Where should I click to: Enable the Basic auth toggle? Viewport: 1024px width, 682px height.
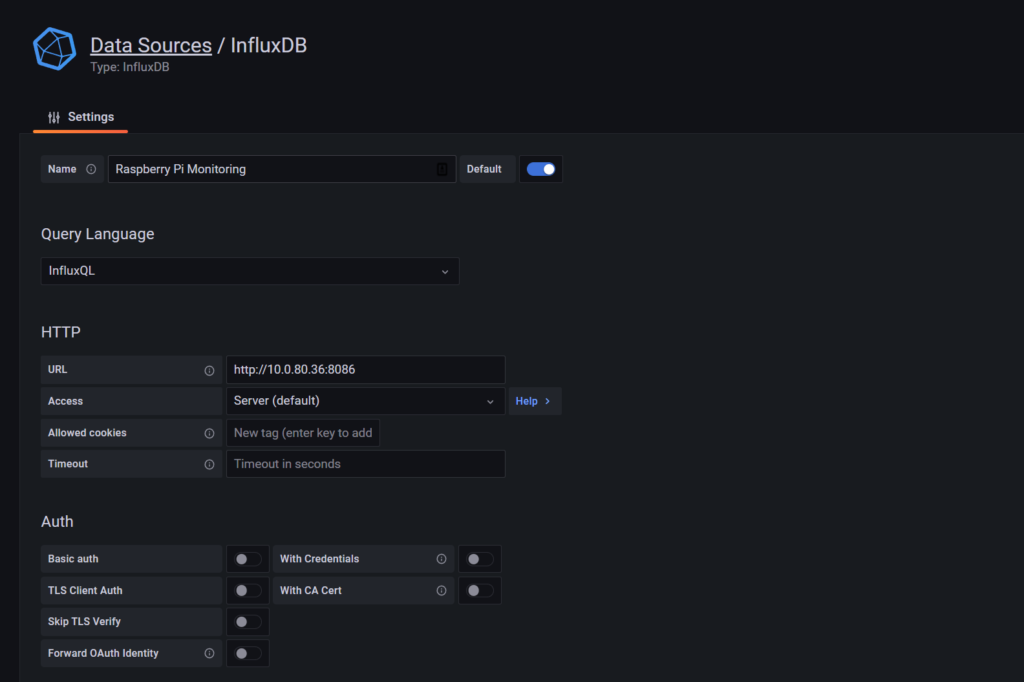tap(247, 559)
